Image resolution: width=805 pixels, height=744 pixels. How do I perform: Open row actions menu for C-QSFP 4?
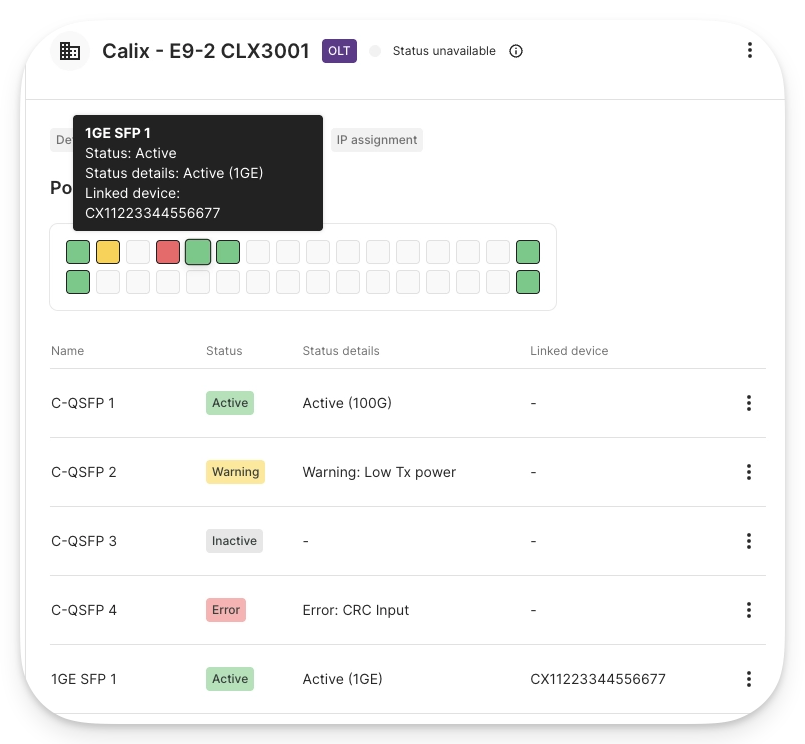point(749,610)
